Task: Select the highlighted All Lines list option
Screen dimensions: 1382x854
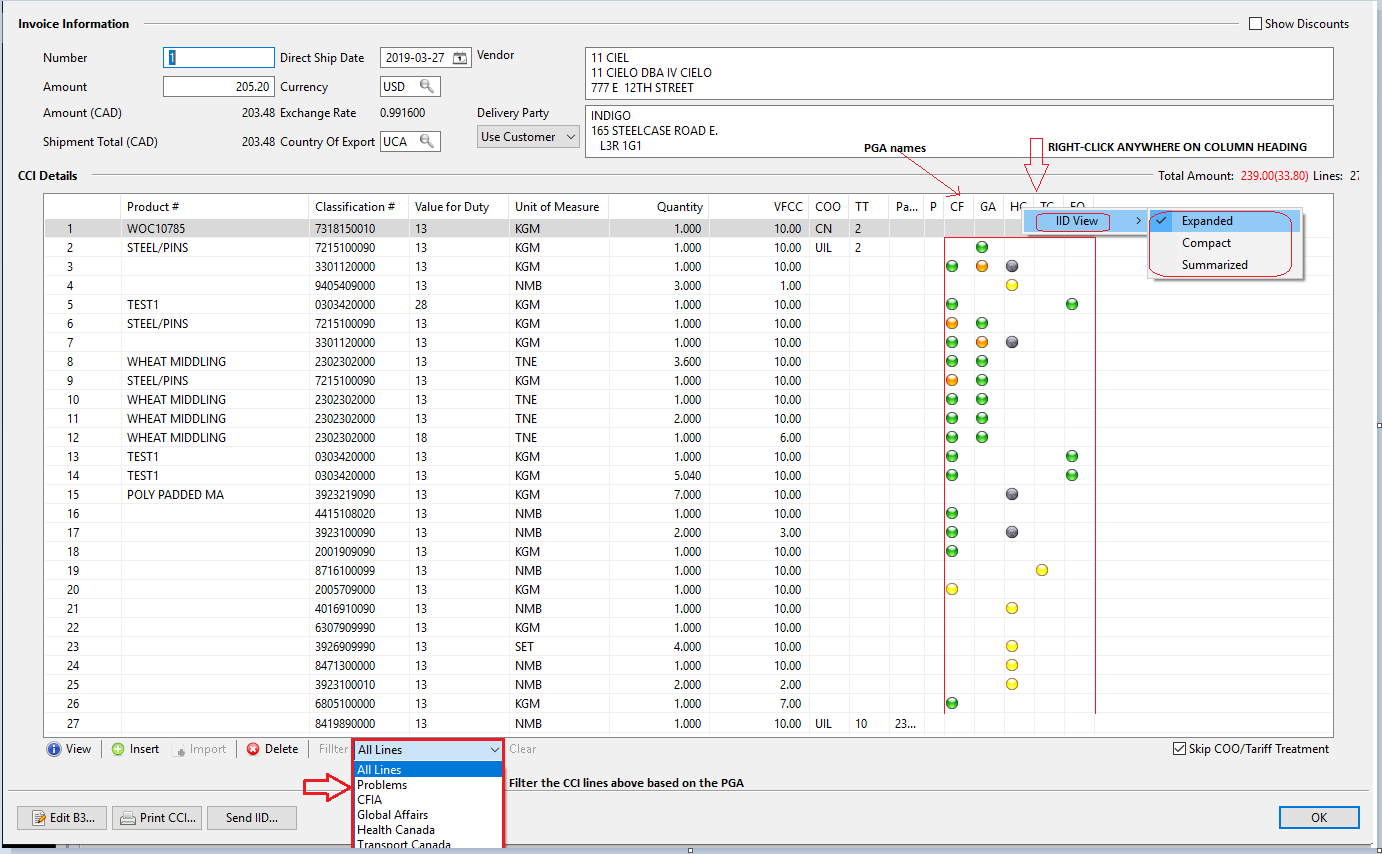Action: [x=428, y=770]
